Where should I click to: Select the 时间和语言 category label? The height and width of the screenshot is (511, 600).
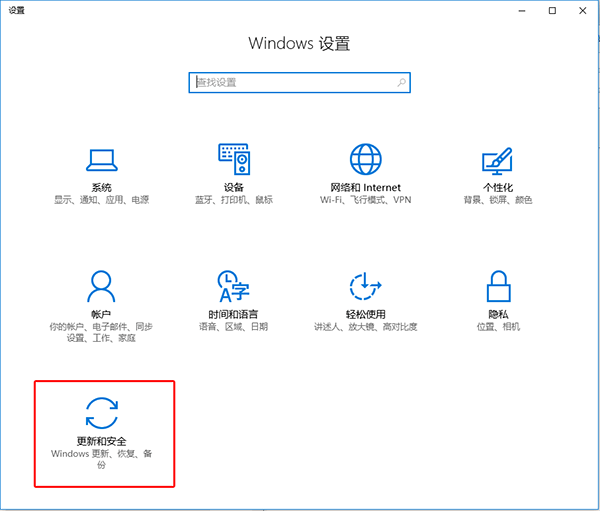click(233, 315)
